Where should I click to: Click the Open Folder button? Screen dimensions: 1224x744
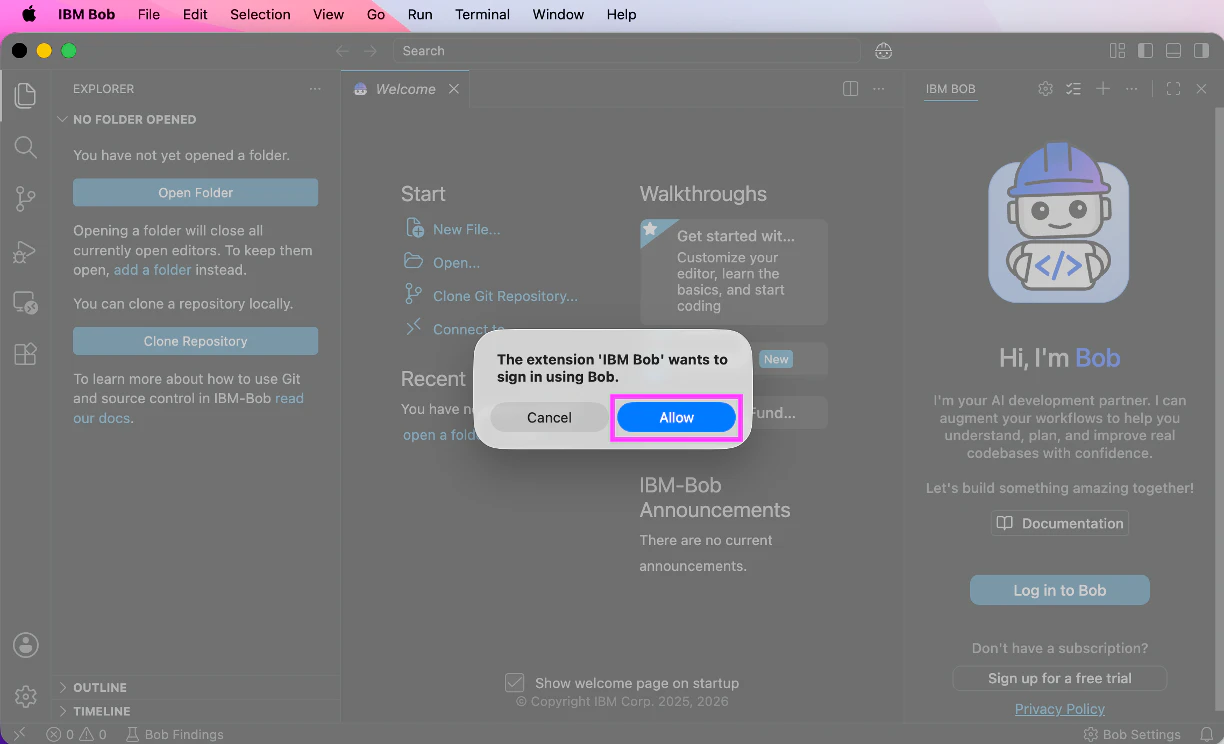[x=195, y=193]
